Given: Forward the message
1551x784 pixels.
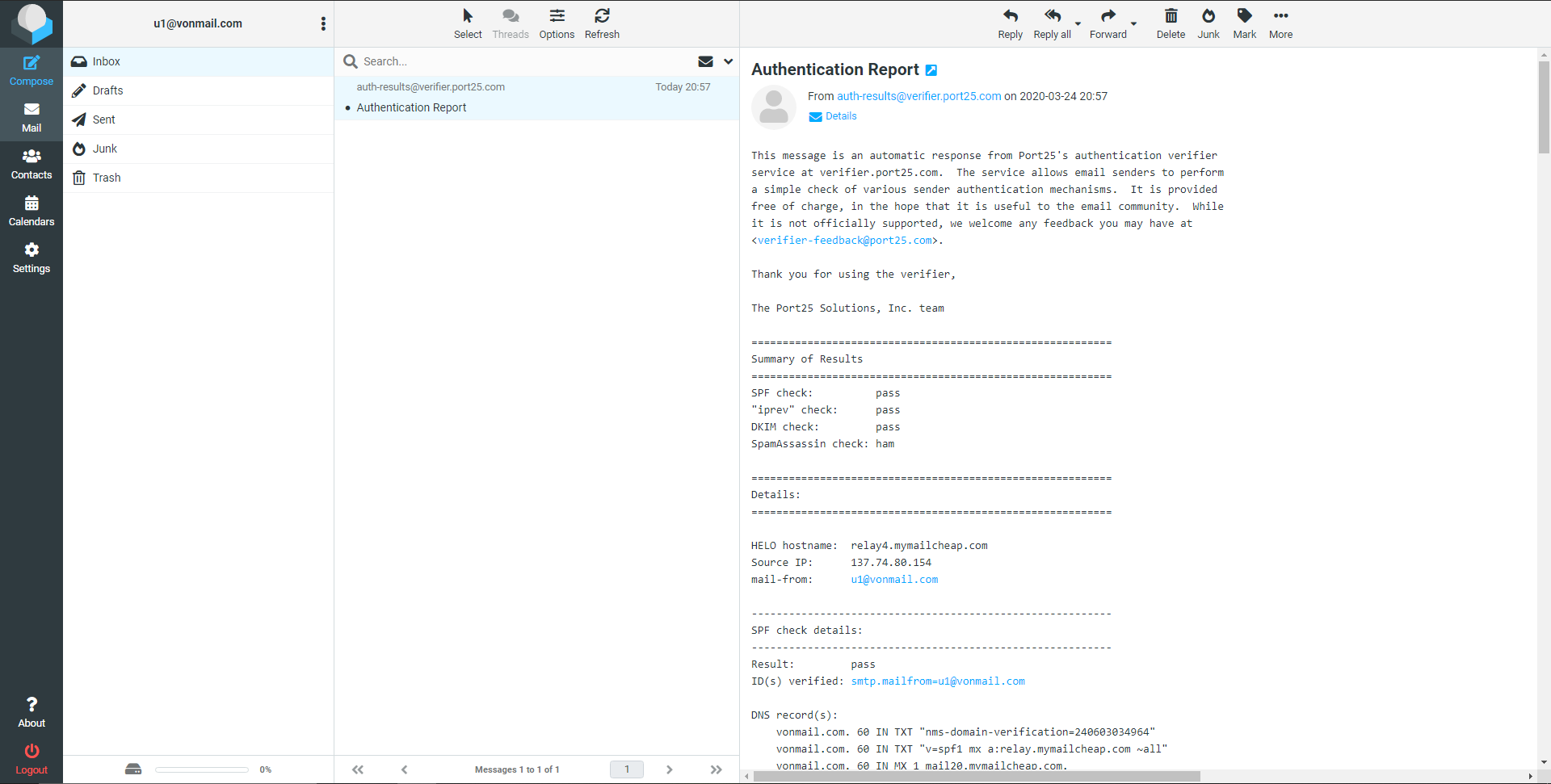Looking at the screenshot, I should coord(1108,23).
